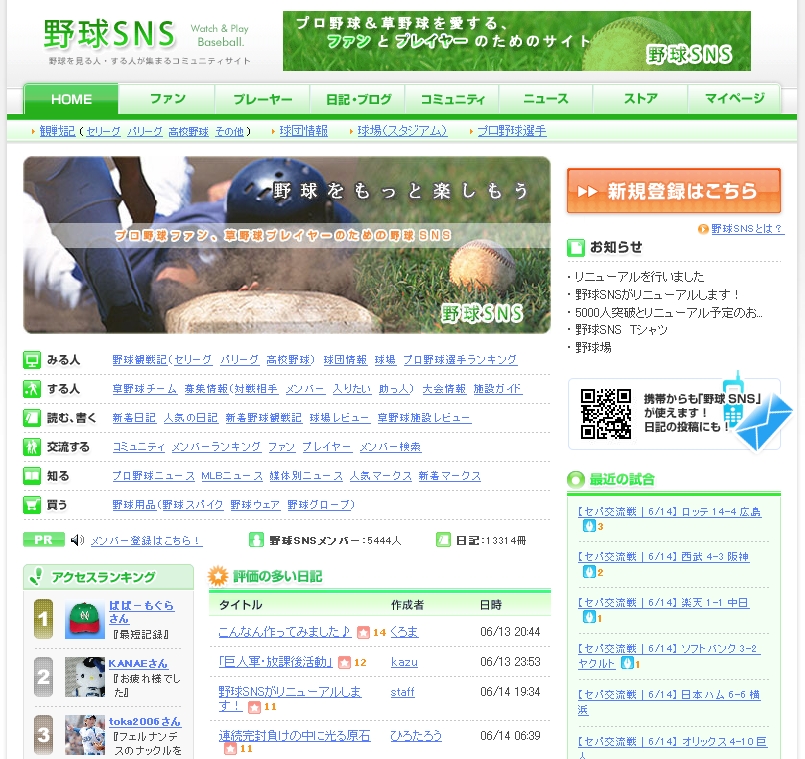Screen dimensions: 805x759
Task: Open the notice 野球場
Action: [593, 348]
